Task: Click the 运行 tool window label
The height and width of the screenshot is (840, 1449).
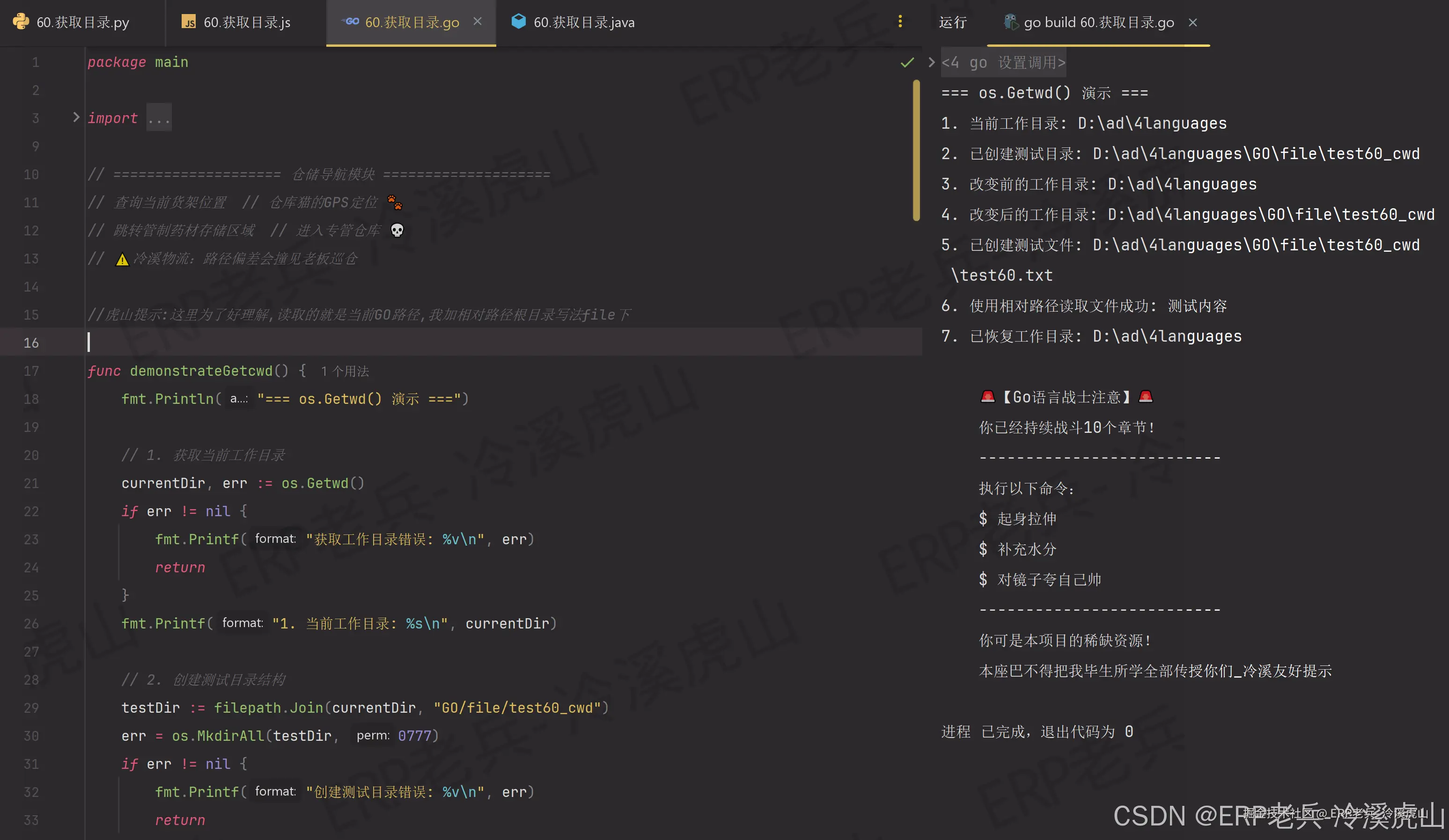Action: tap(953, 22)
